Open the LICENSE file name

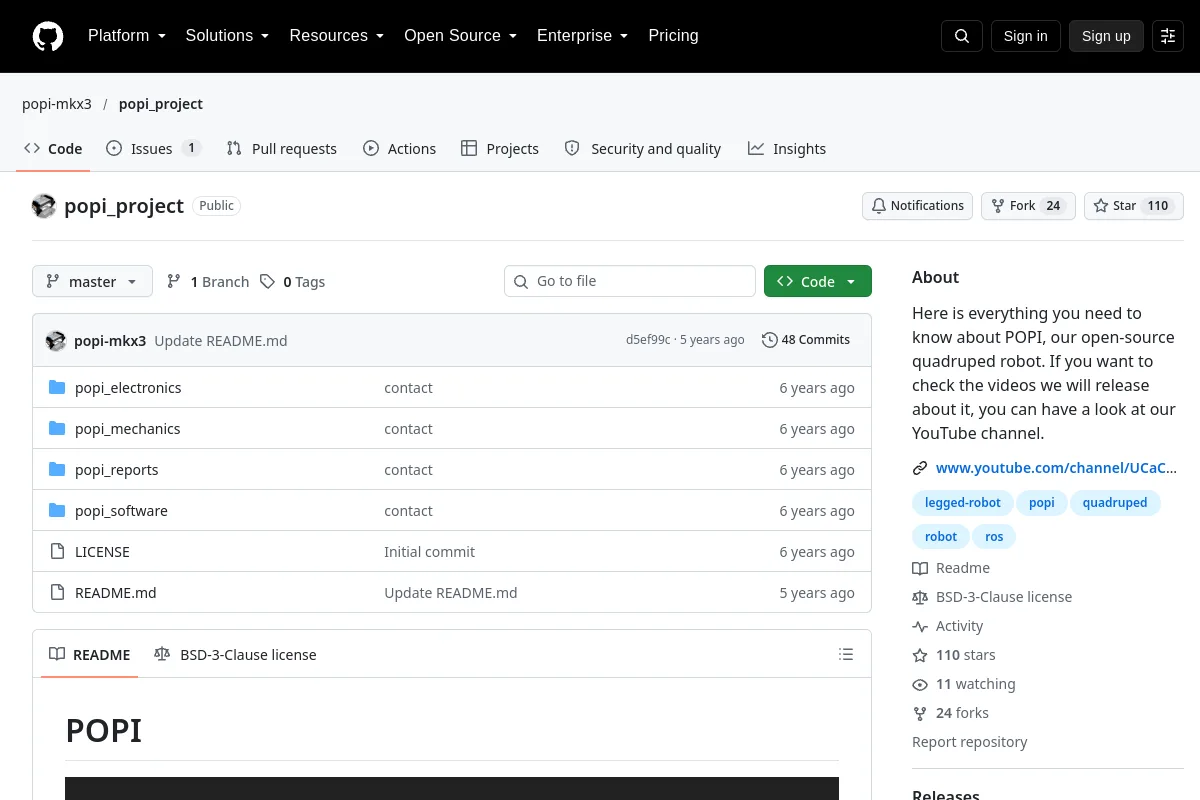[x=102, y=552]
